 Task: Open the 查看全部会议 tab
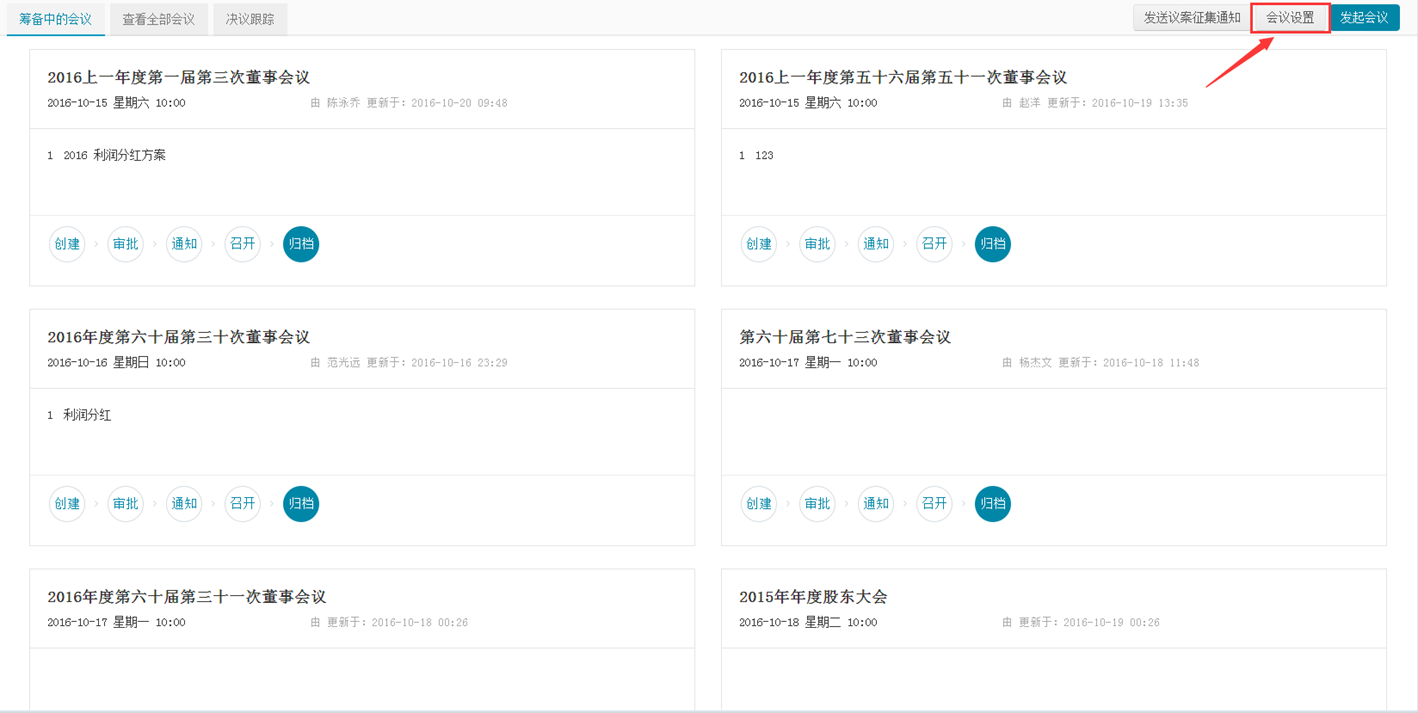(158, 19)
